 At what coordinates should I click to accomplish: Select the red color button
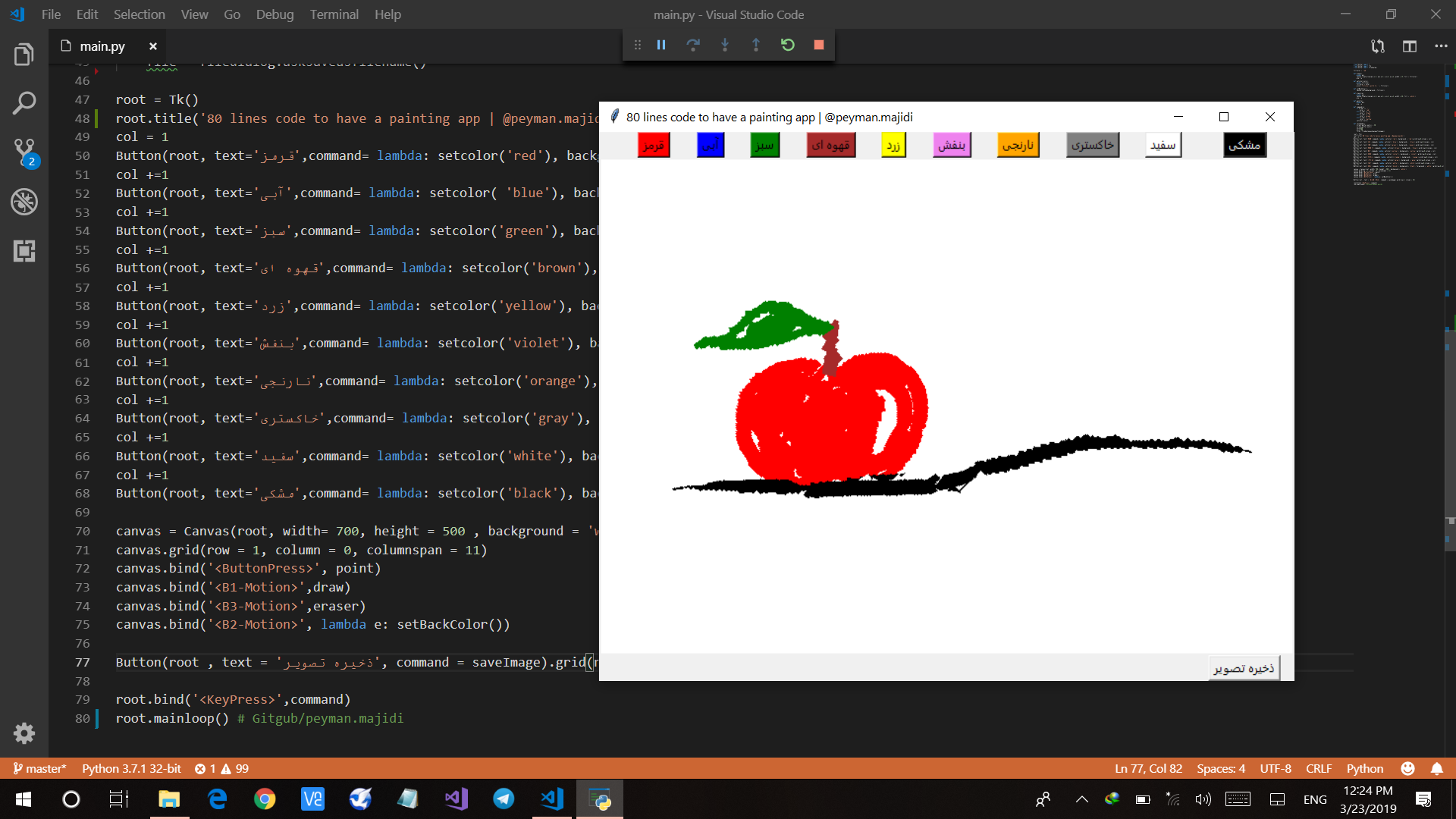[x=654, y=145]
